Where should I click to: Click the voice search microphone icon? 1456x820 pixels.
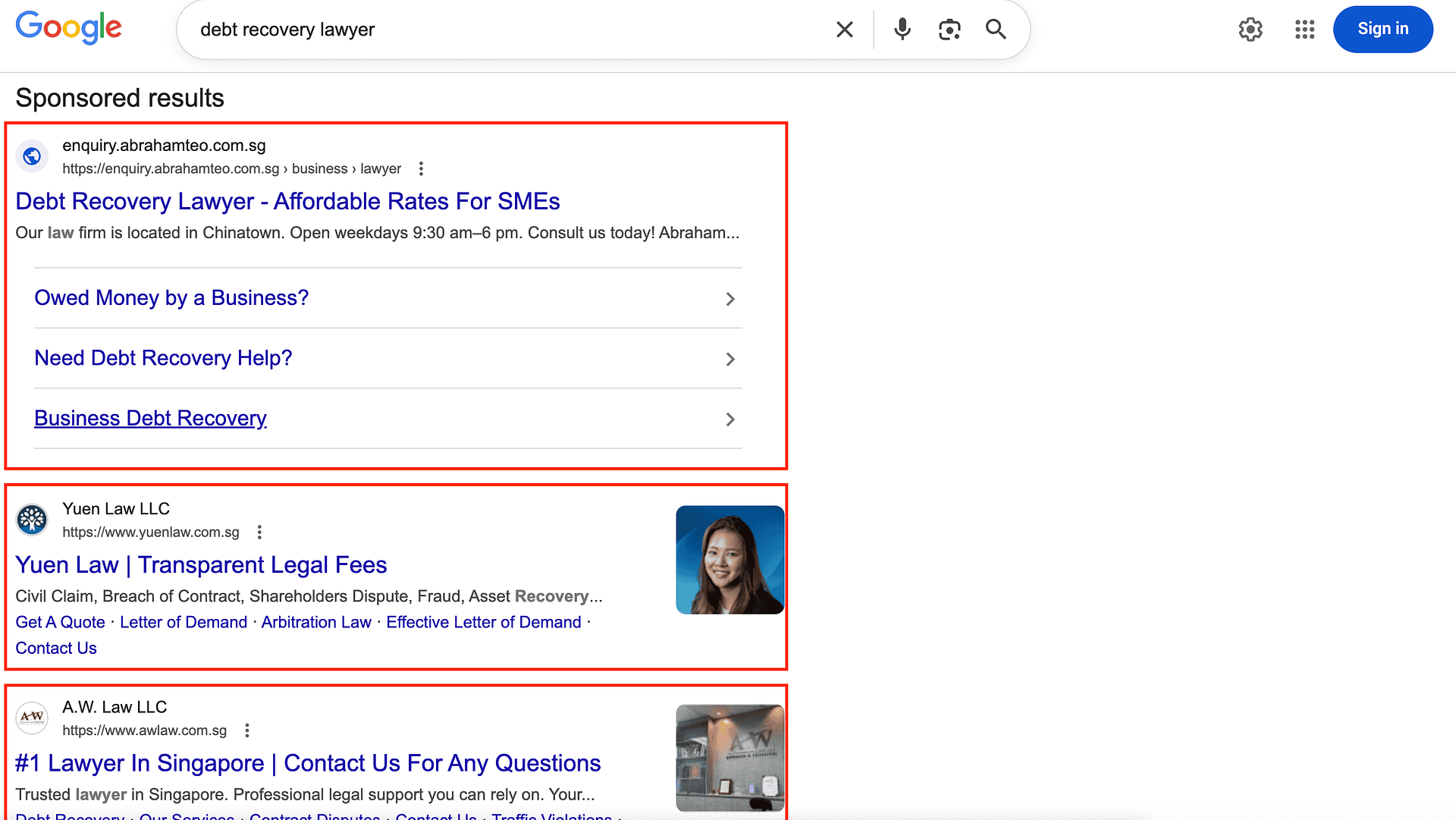[902, 30]
